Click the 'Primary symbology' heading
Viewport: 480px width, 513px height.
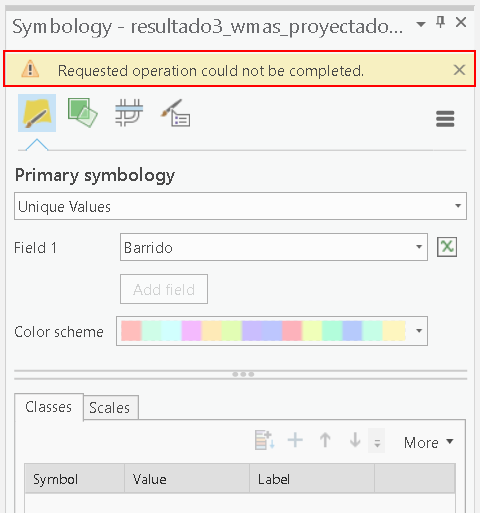[x=95, y=175]
